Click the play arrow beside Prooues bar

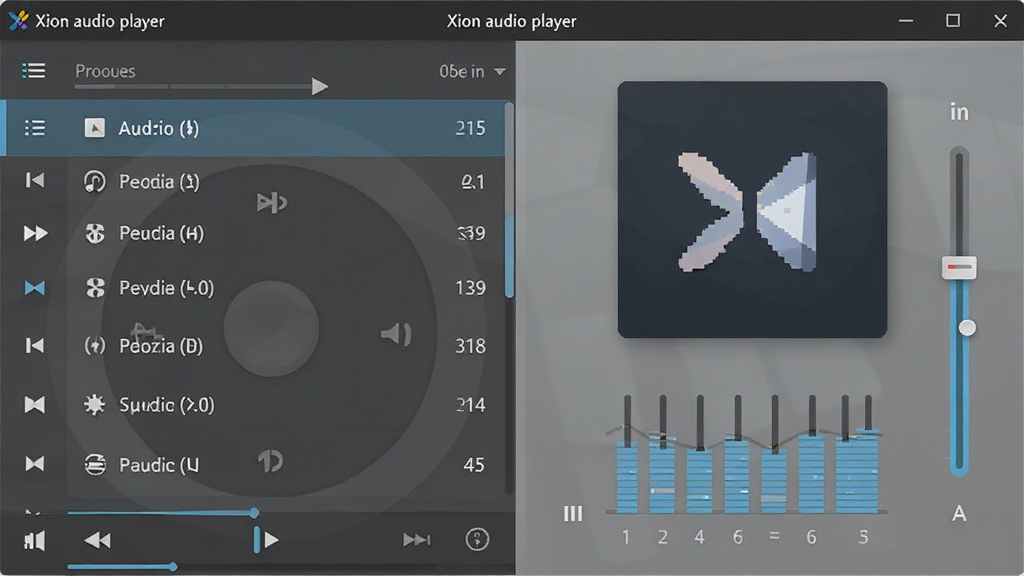click(319, 86)
